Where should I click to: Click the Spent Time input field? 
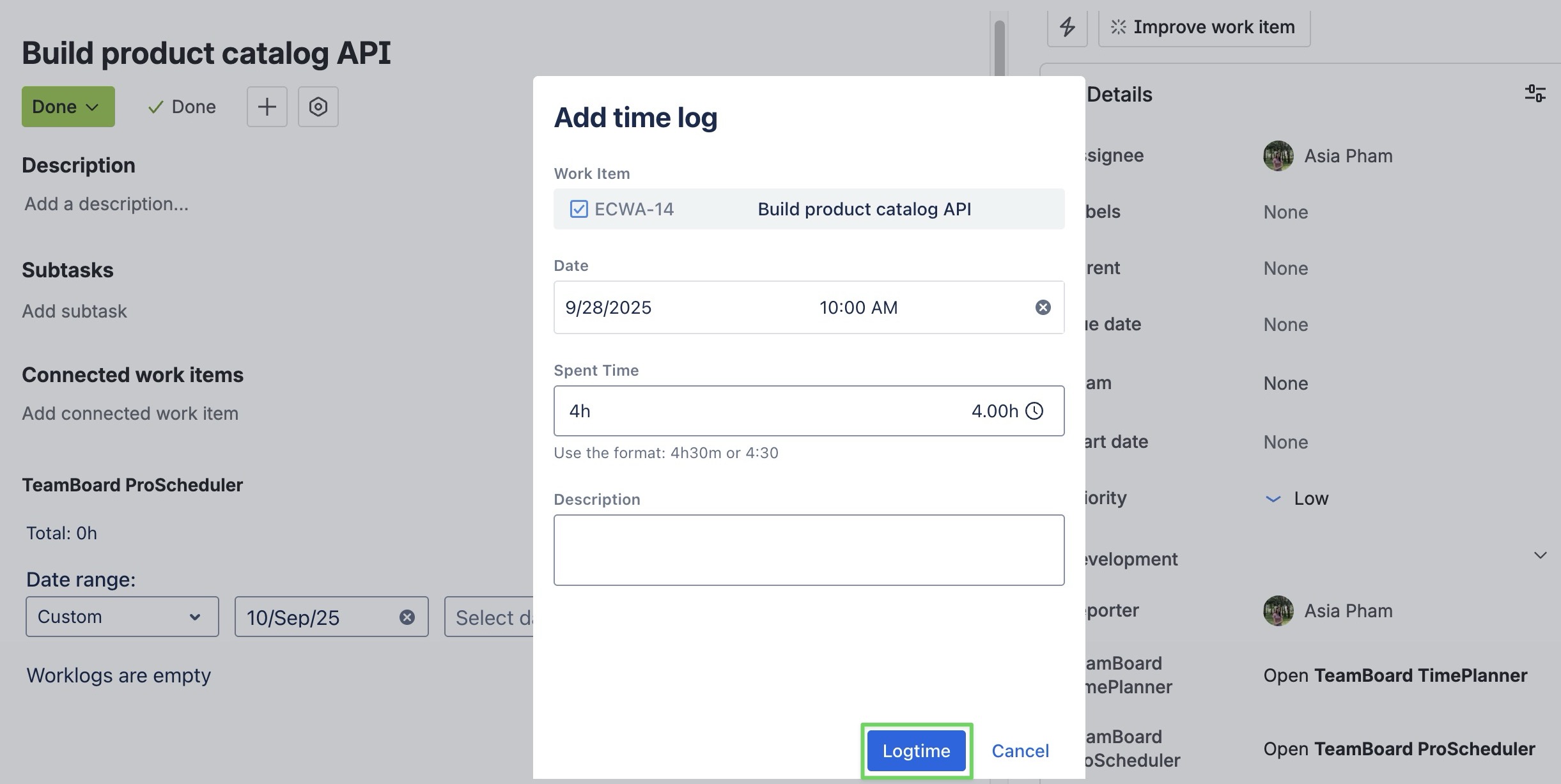(x=761, y=411)
